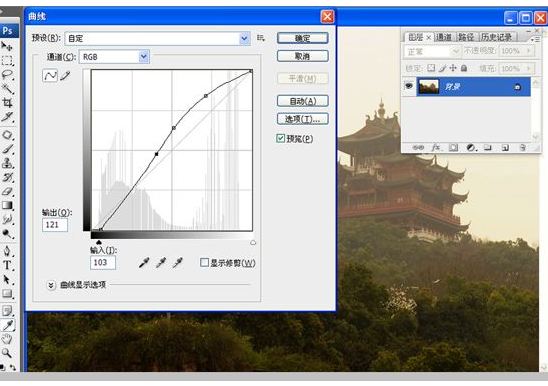Toggle the 预览 preview checkbox
The width and height of the screenshot is (548, 386).
click(280, 138)
